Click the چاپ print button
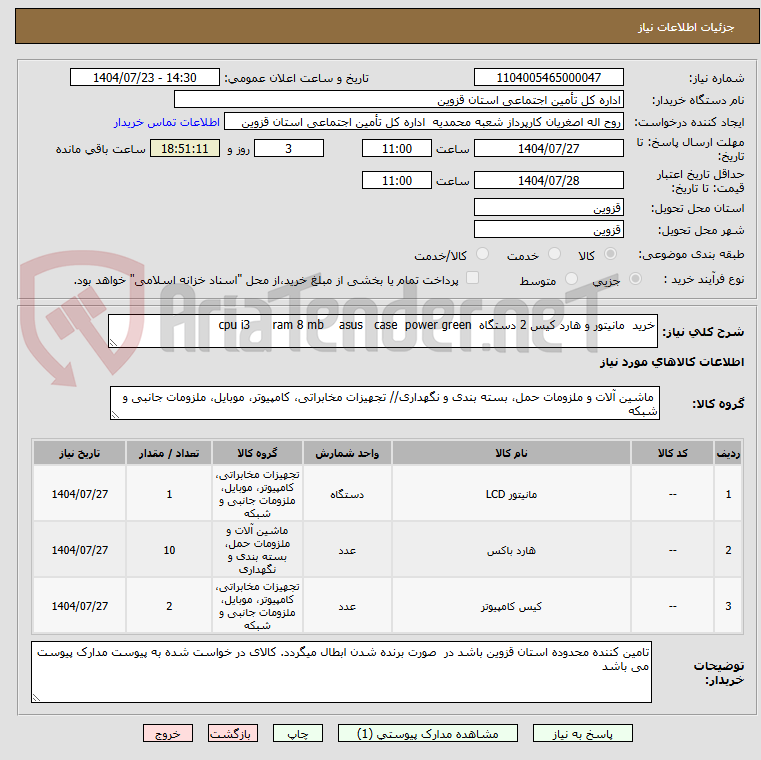Image resolution: width=761 pixels, height=760 pixels. point(298,733)
